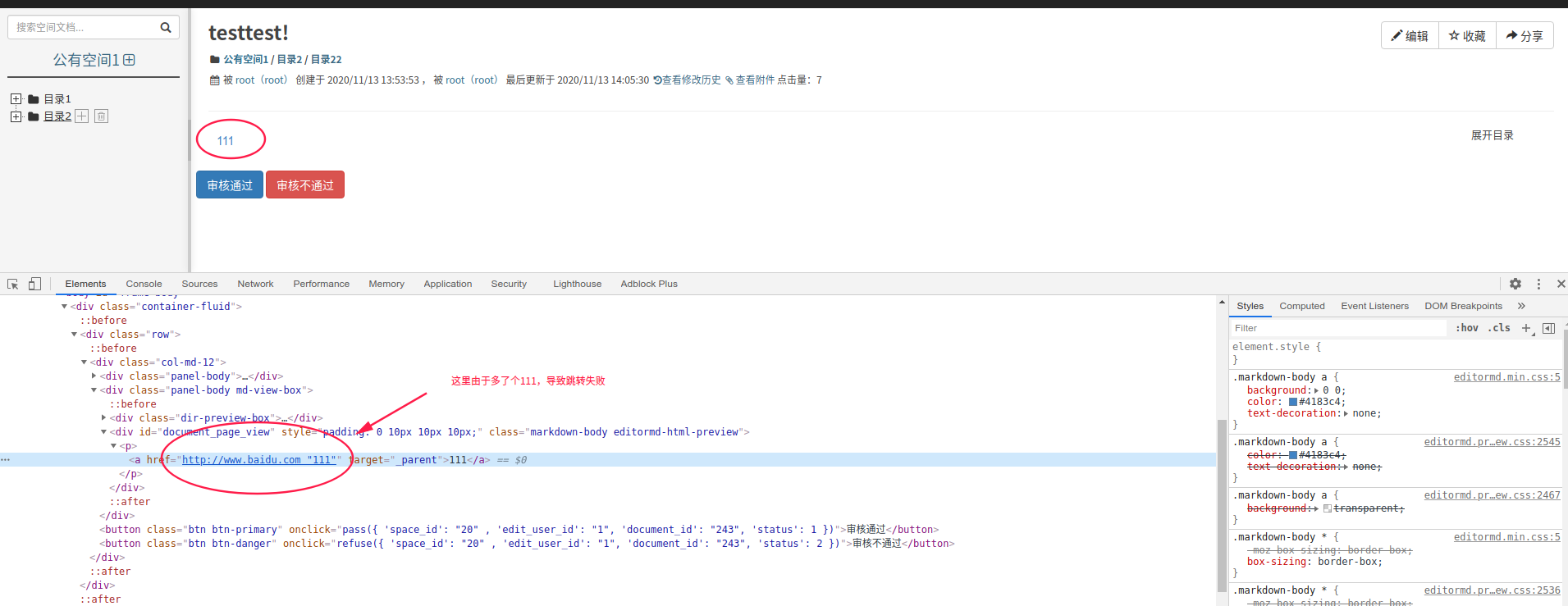
Task: Click the folder icon in breadcrumb
Action: click(215, 60)
